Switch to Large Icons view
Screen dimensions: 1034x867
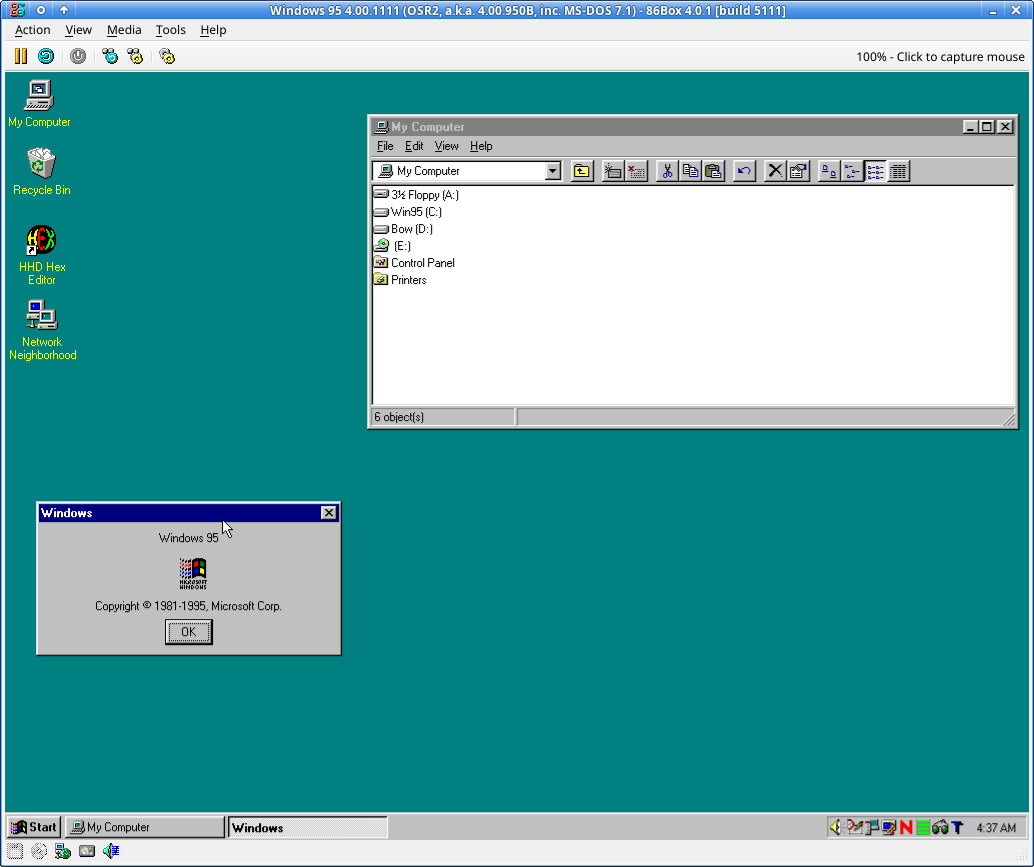coord(829,171)
